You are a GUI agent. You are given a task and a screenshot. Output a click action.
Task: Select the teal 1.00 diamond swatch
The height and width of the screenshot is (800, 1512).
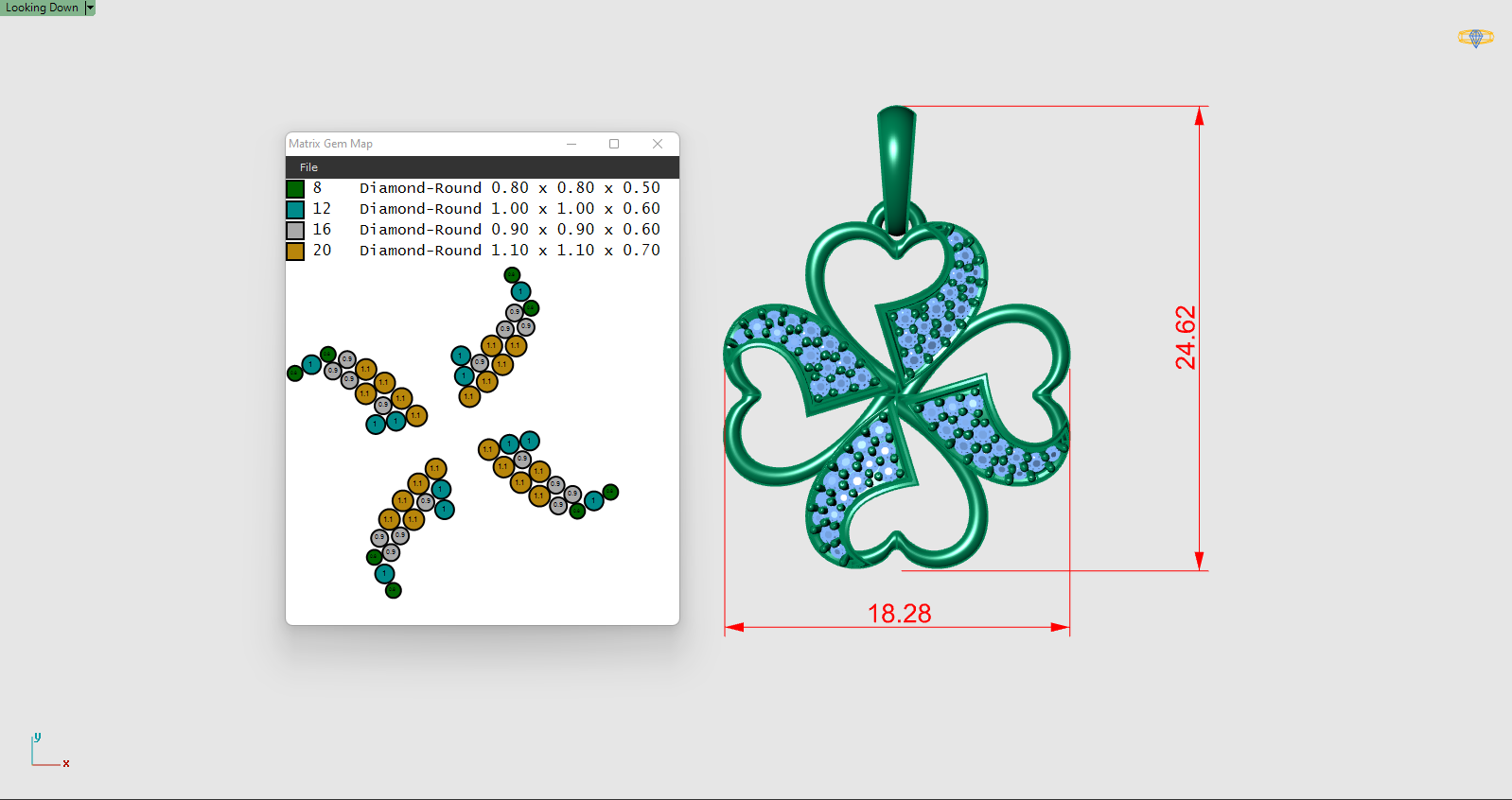(295, 209)
